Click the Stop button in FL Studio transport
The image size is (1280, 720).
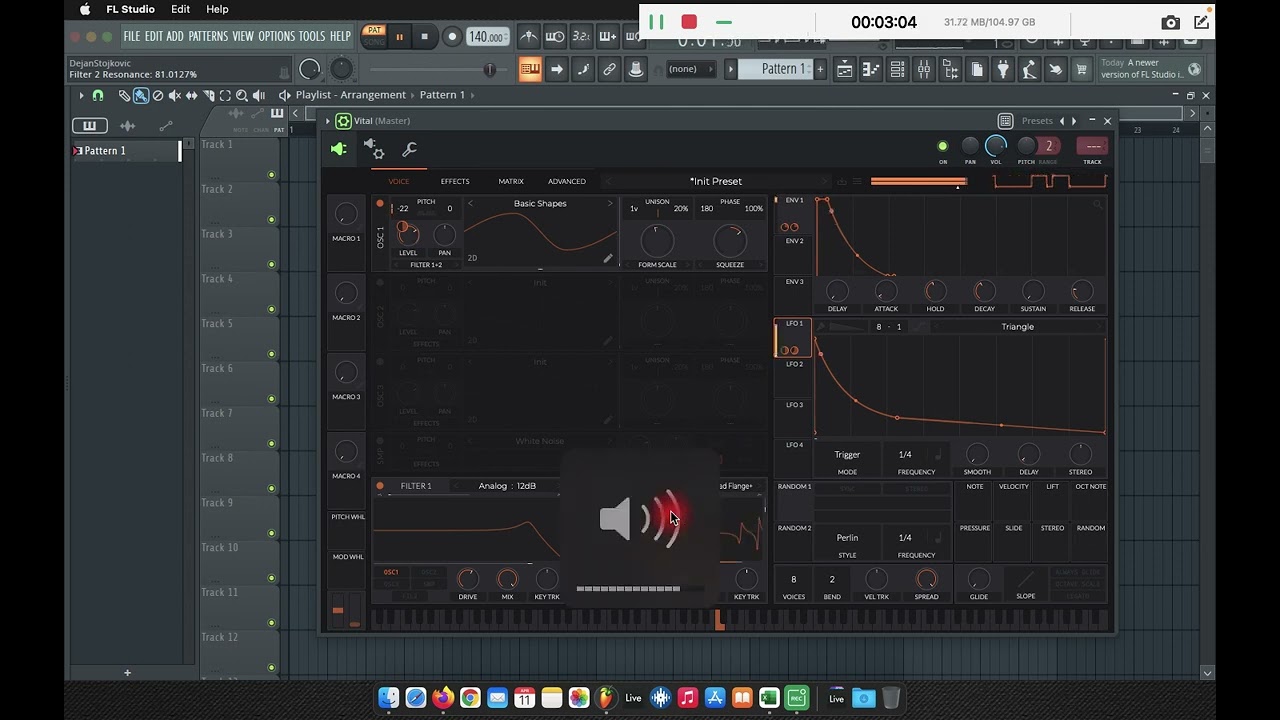point(424,37)
